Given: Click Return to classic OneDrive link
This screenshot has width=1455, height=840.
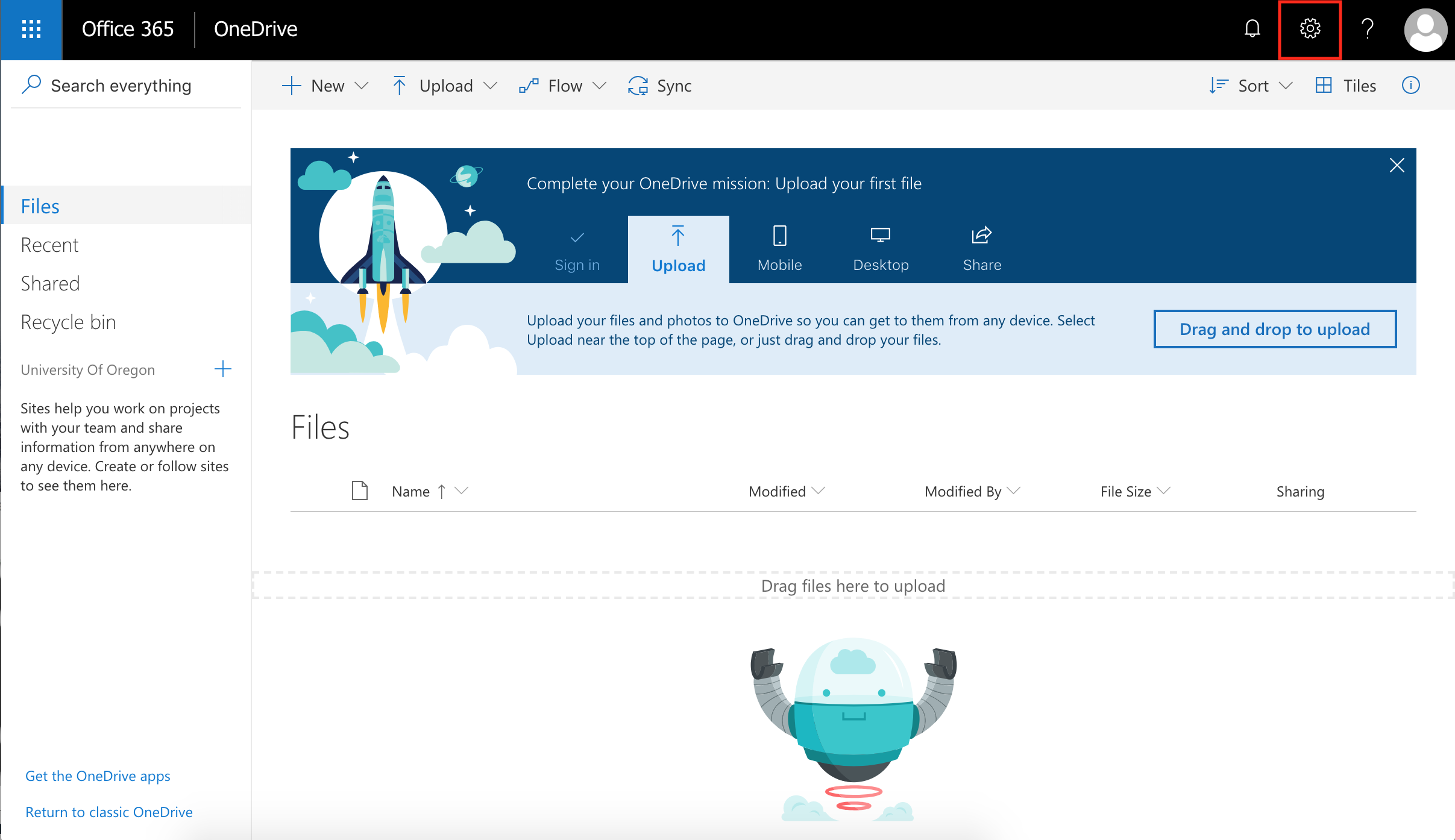Looking at the screenshot, I should (x=109, y=812).
